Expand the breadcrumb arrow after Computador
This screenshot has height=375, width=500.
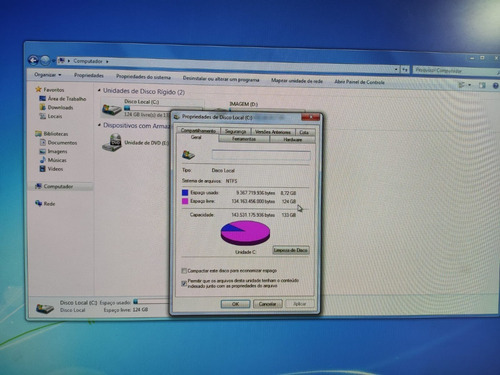coord(107,61)
